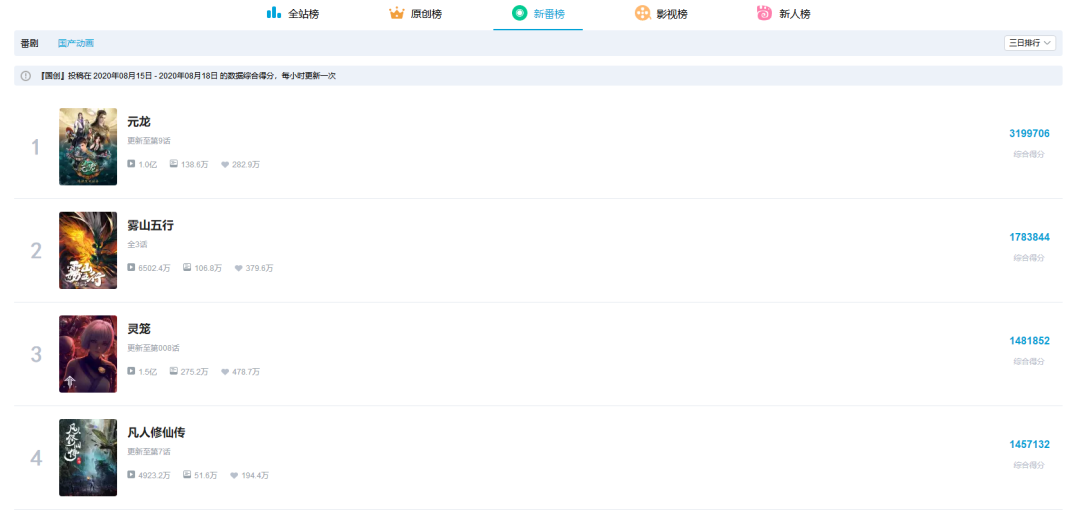
Task: Click the pink icon for 新人榜
Action: [764, 13]
